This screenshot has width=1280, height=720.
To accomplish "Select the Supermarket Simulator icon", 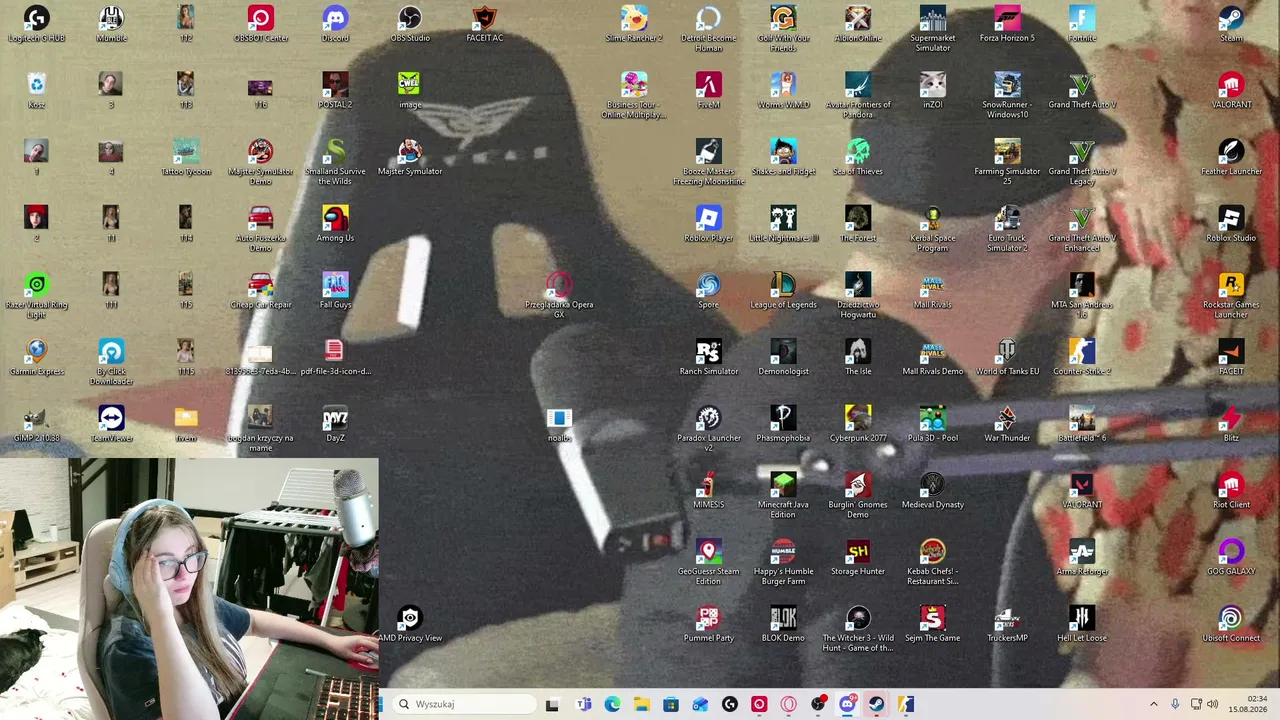I will 932,29.
